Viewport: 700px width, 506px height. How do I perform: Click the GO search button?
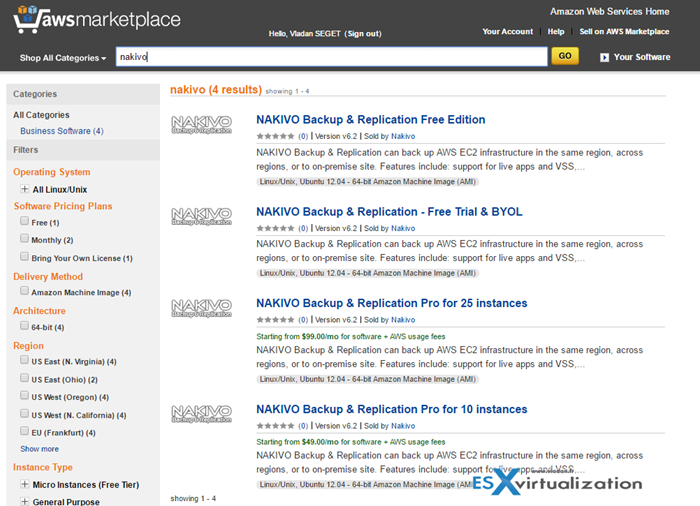tap(565, 56)
